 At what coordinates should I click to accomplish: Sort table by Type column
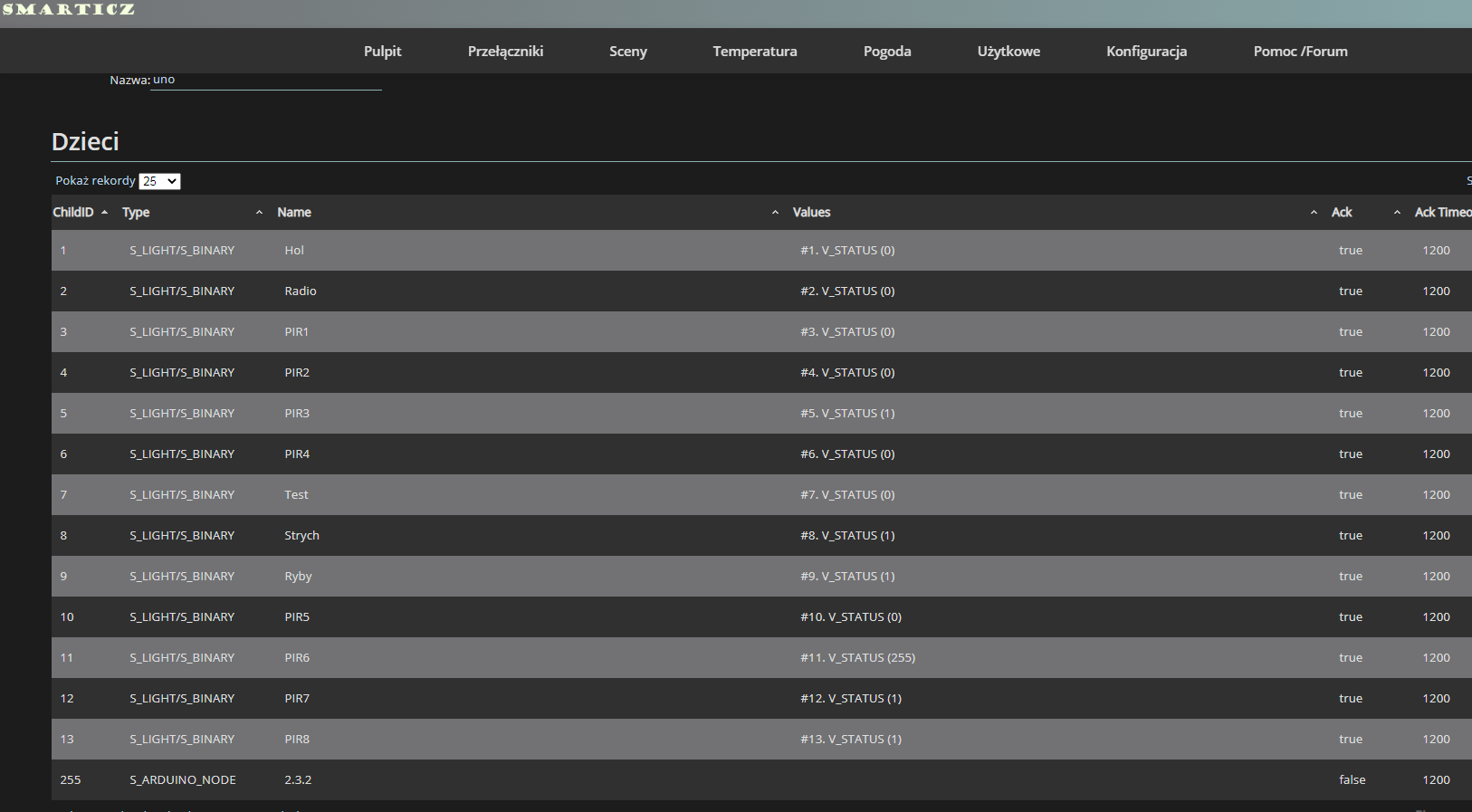[x=192, y=212]
